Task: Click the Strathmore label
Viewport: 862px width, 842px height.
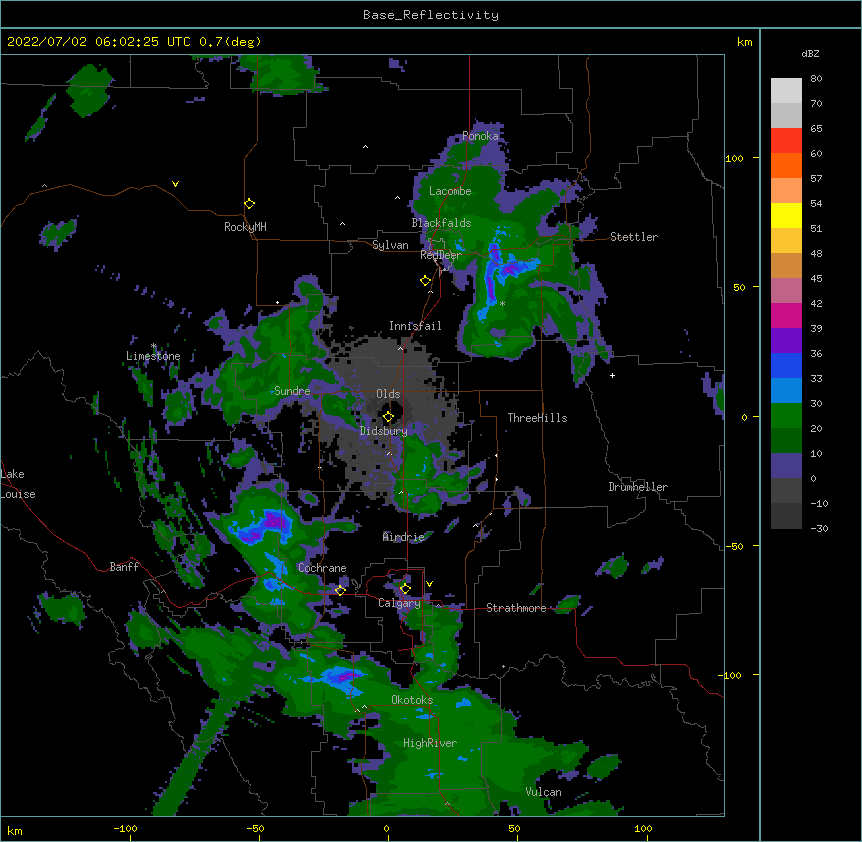Action: [516, 608]
